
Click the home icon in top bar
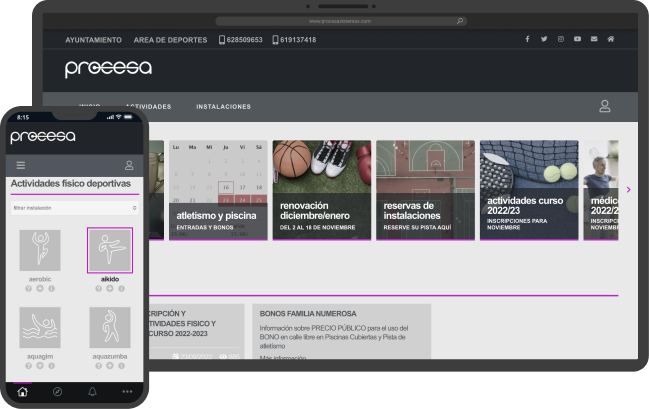pos(610,39)
